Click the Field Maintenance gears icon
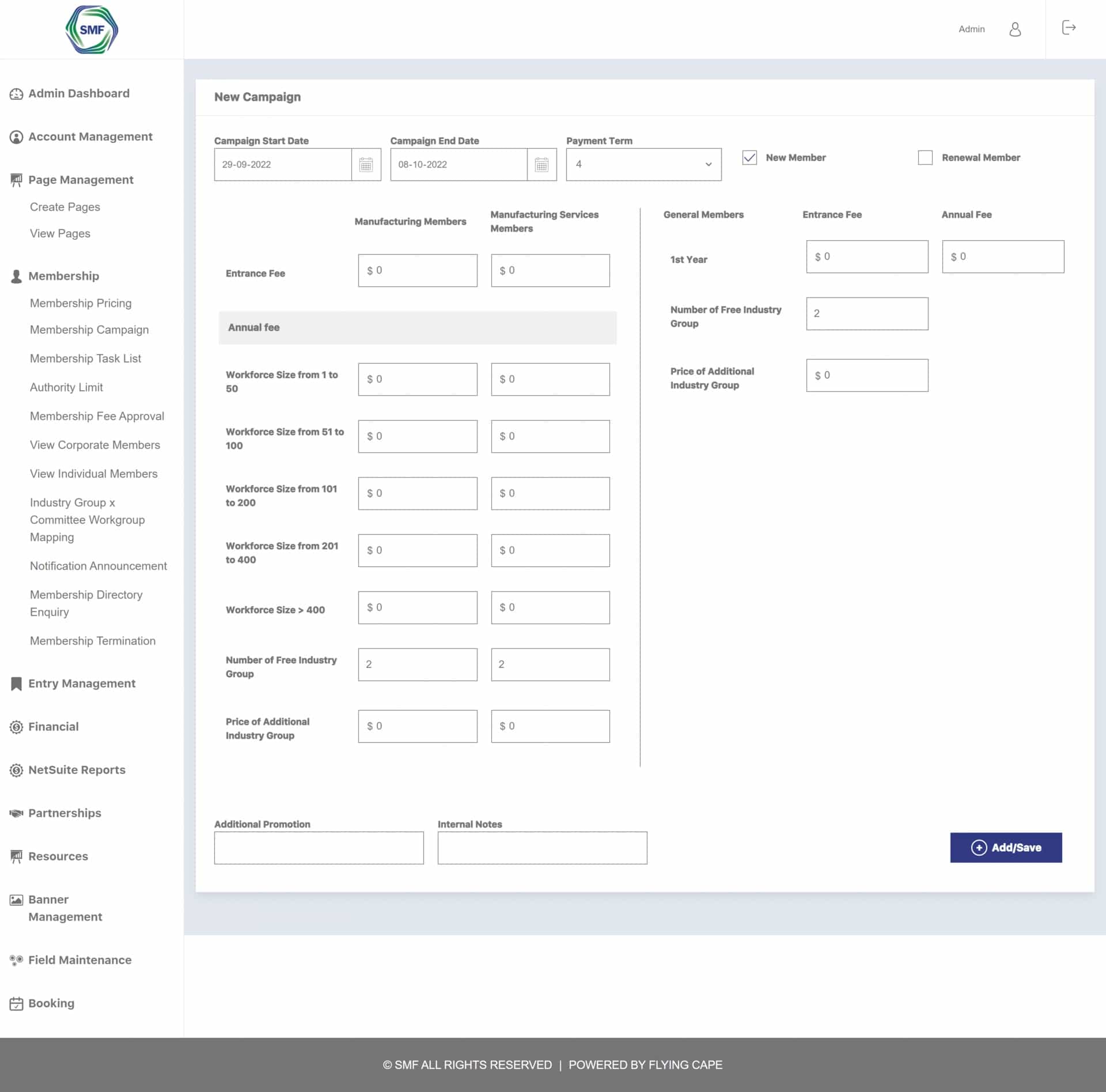Viewport: 1106px width, 1092px height. 16,960
